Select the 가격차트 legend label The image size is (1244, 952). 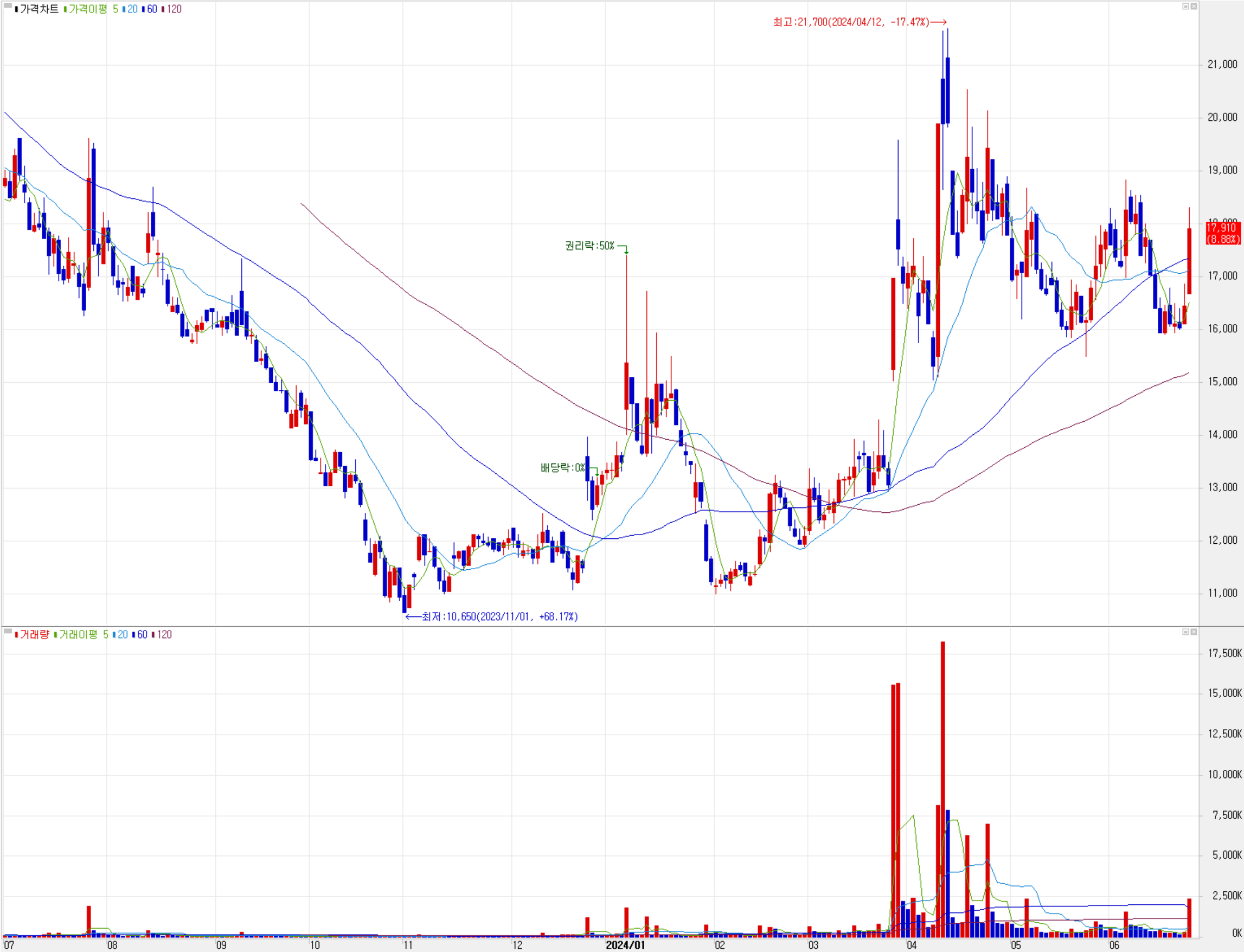pyautogui.click(x=39, y=9)
